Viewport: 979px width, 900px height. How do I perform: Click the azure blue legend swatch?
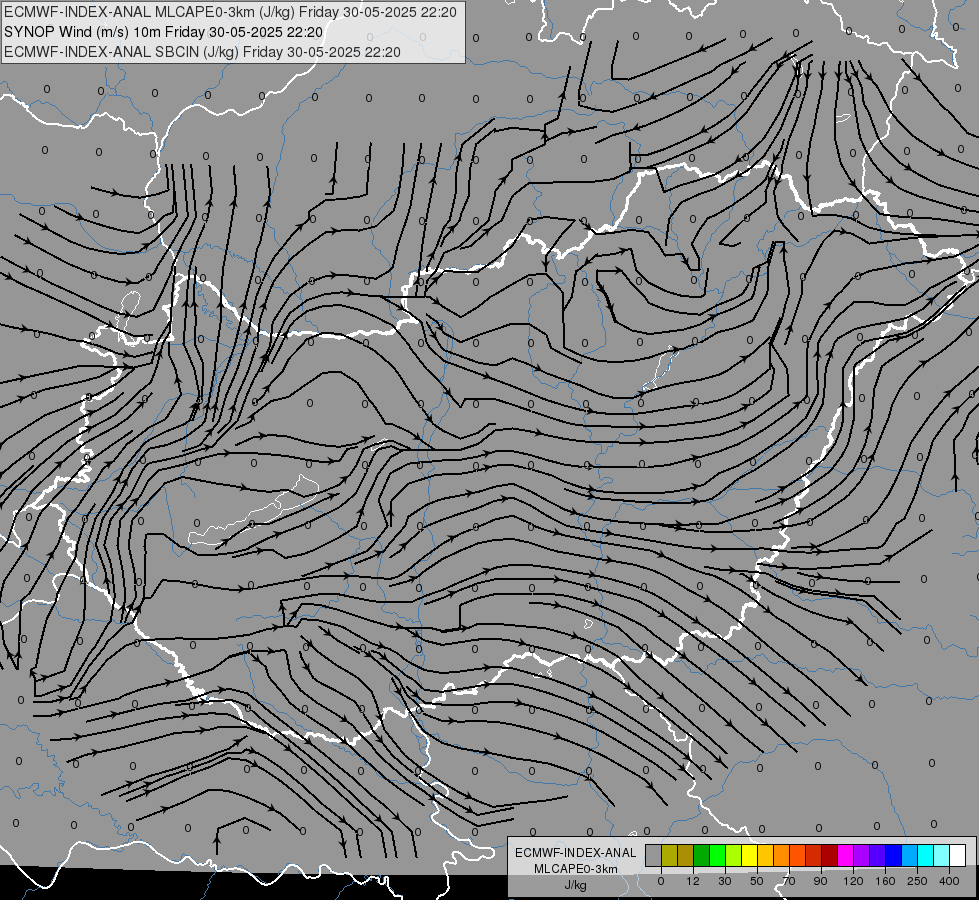910,855
